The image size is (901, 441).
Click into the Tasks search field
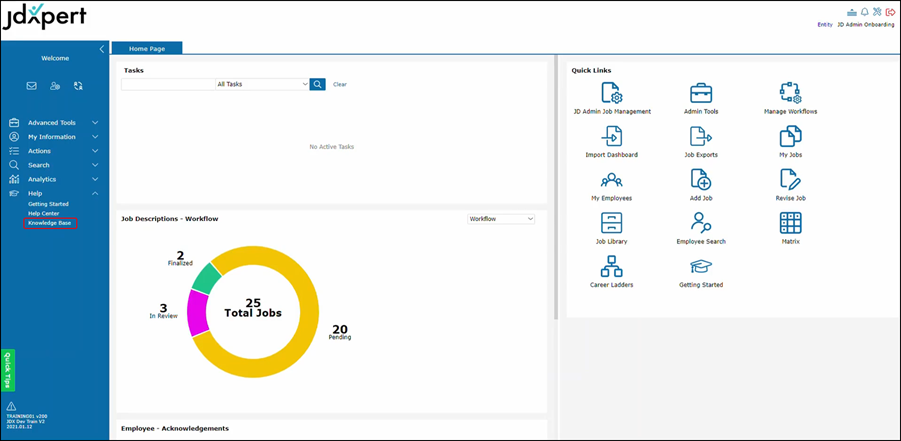click(168, 85)
